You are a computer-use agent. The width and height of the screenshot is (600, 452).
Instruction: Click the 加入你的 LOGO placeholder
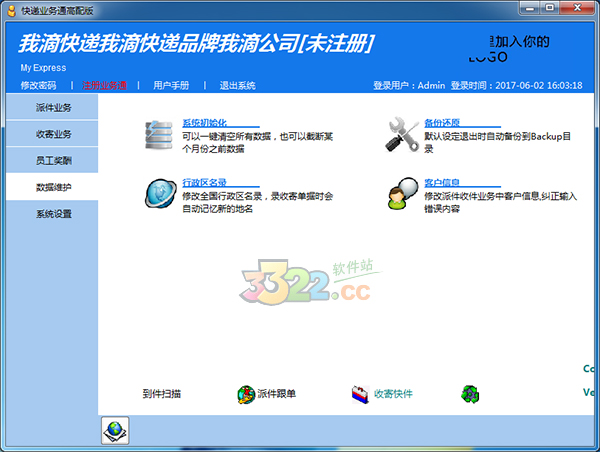pyautogui.click(x=509, y=49)
